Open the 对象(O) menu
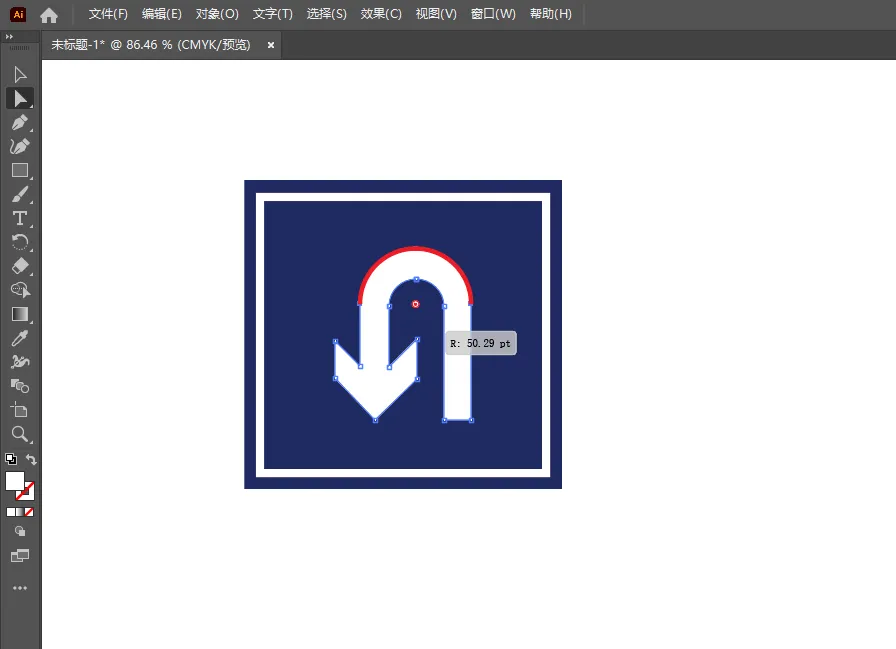 (217, 14)
